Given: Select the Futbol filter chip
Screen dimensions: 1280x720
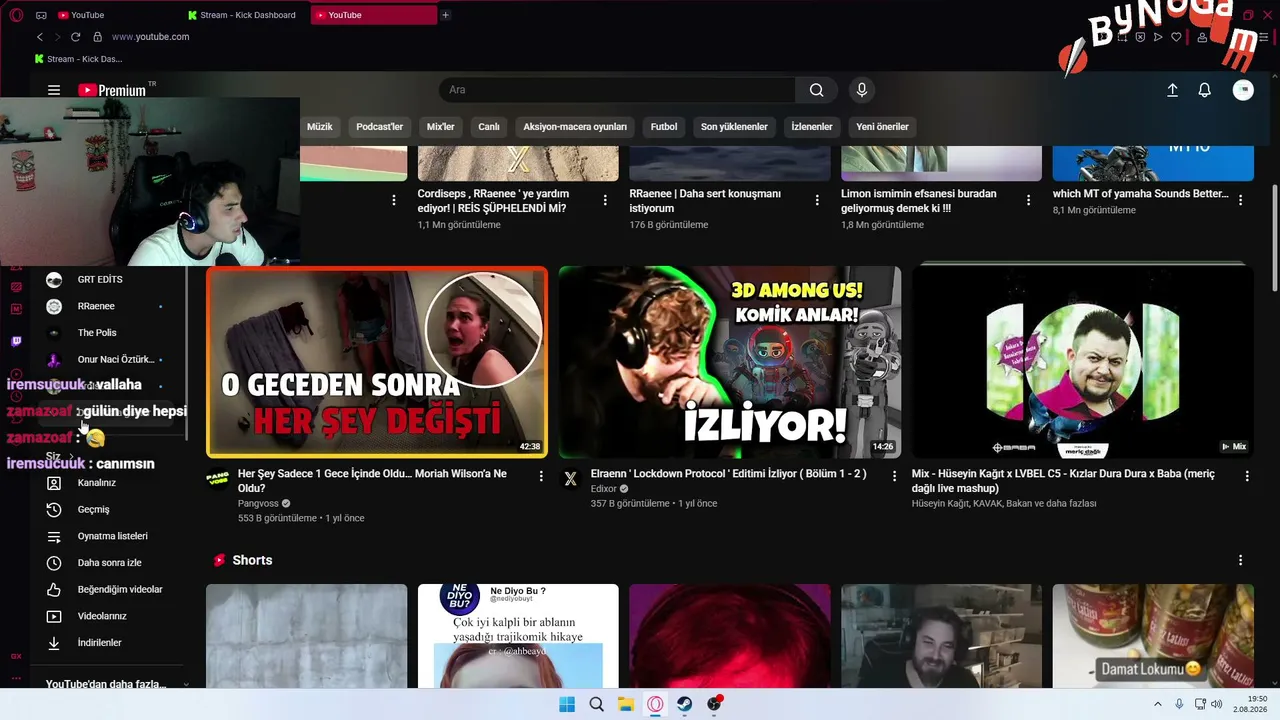Looking at the screenshot, I should click(664, 127).
